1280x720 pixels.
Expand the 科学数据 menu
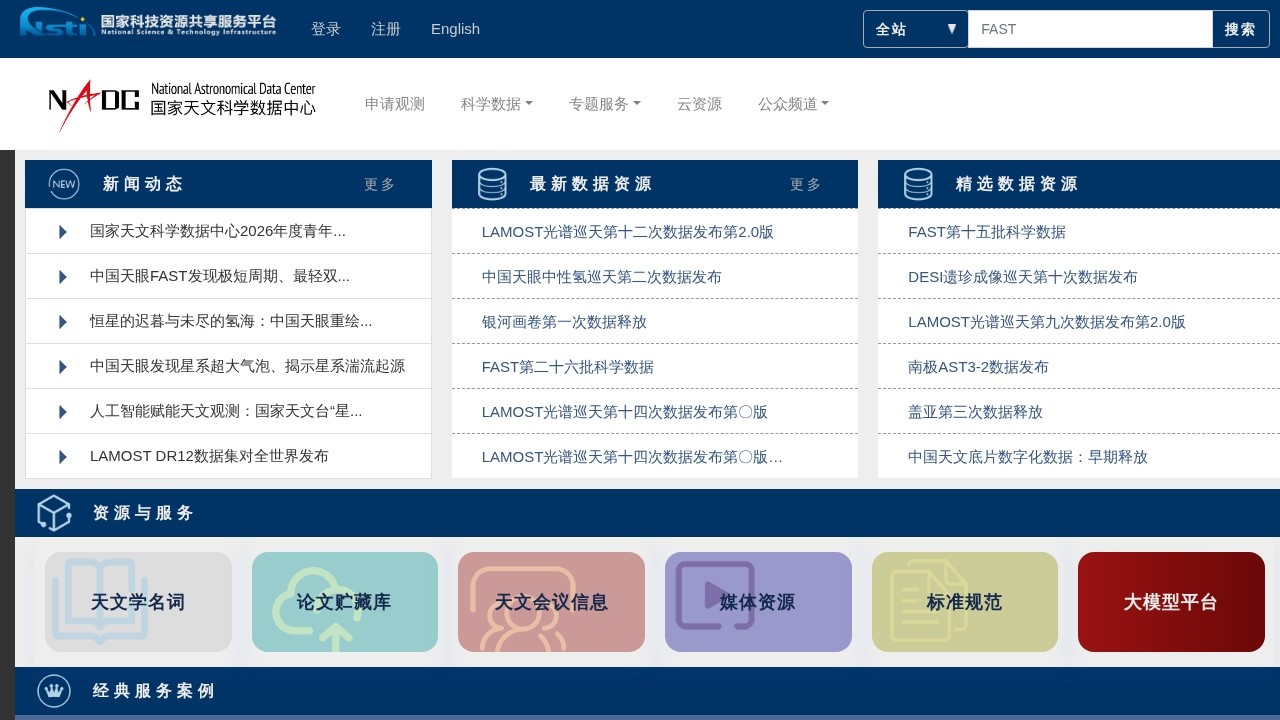[497, 104]
